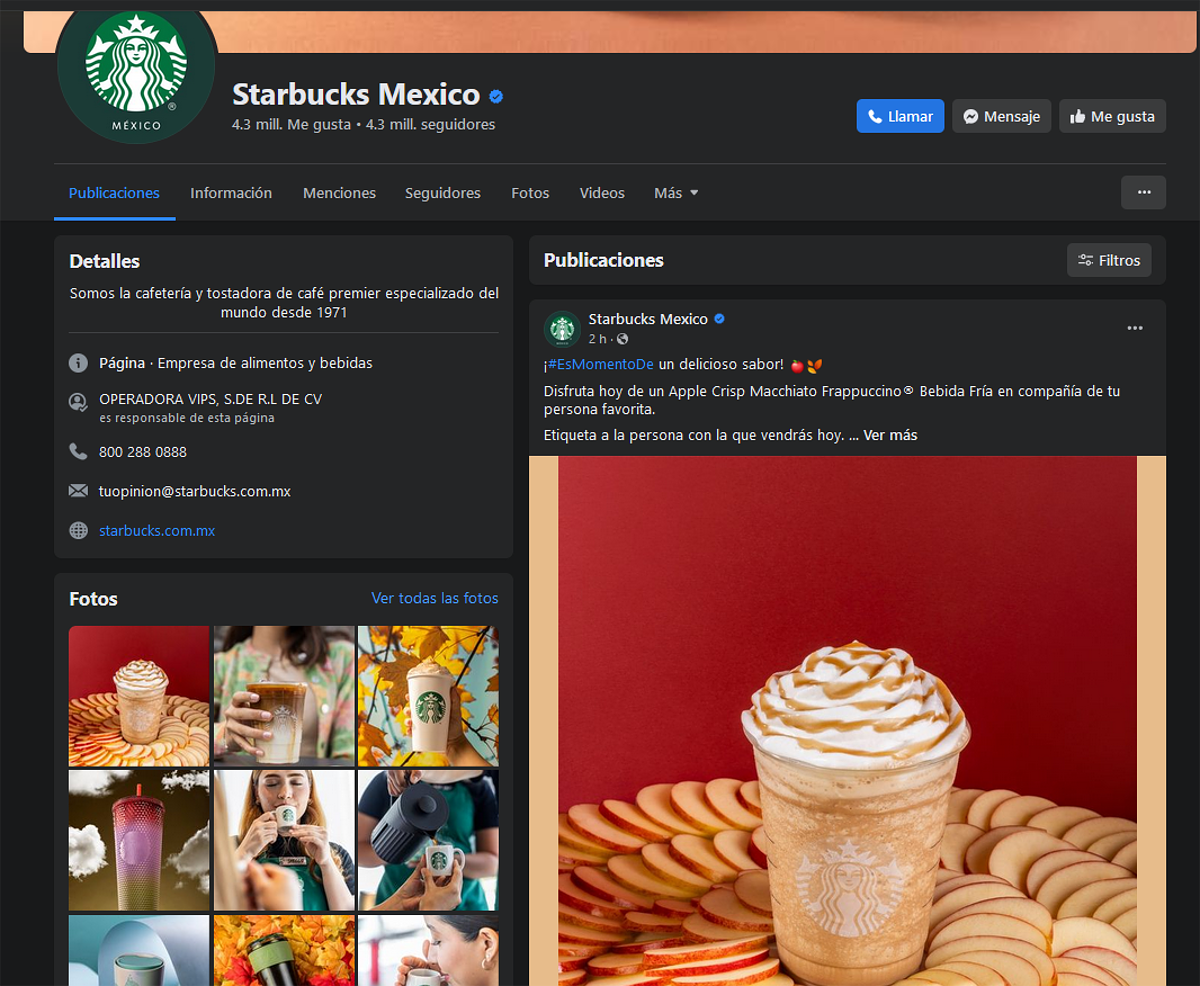Open the autumn leaves cup photo thumbnail

pyautogui.click(x=428, y=696)
